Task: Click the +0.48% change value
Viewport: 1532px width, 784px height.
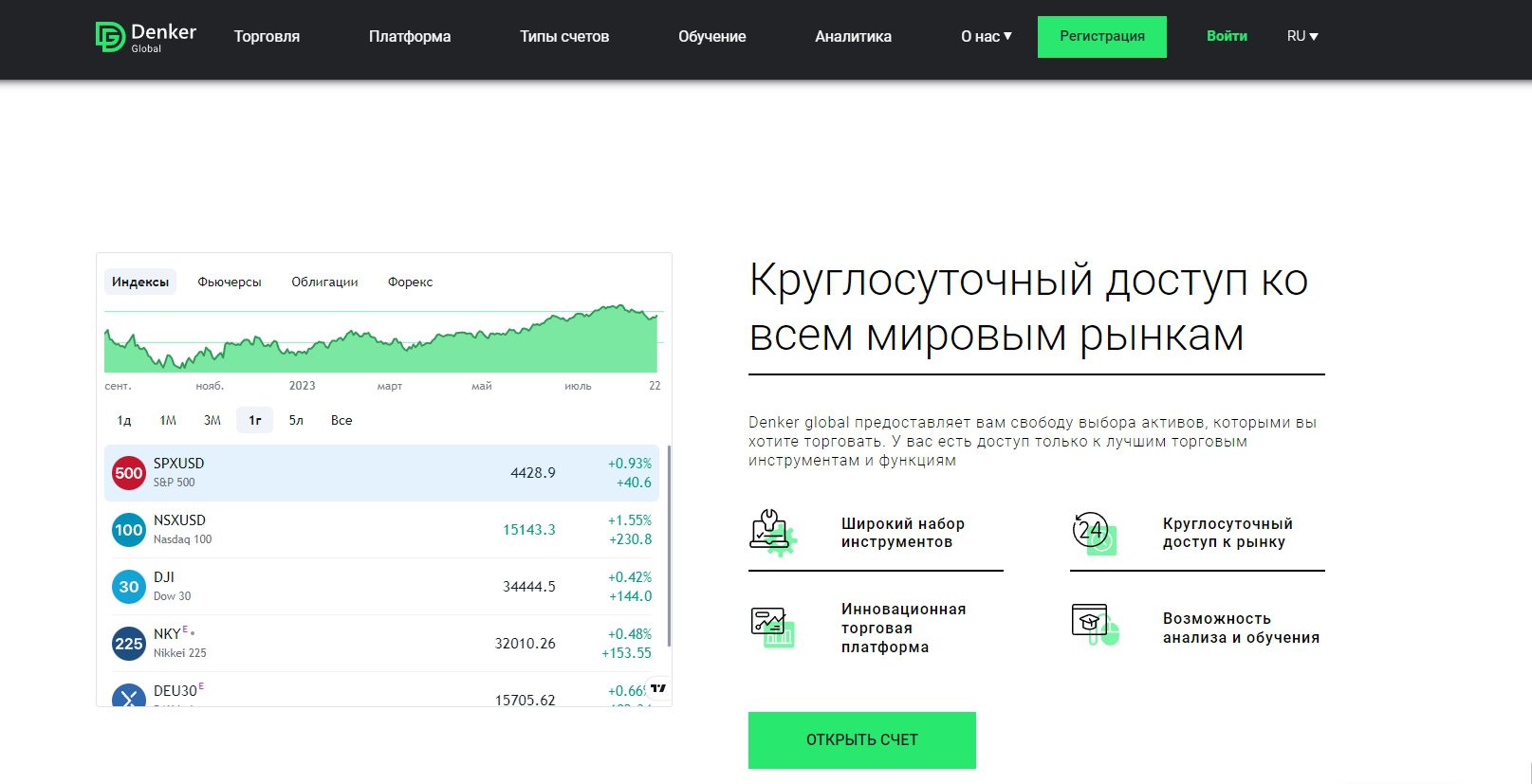Action: pos(630,634)
